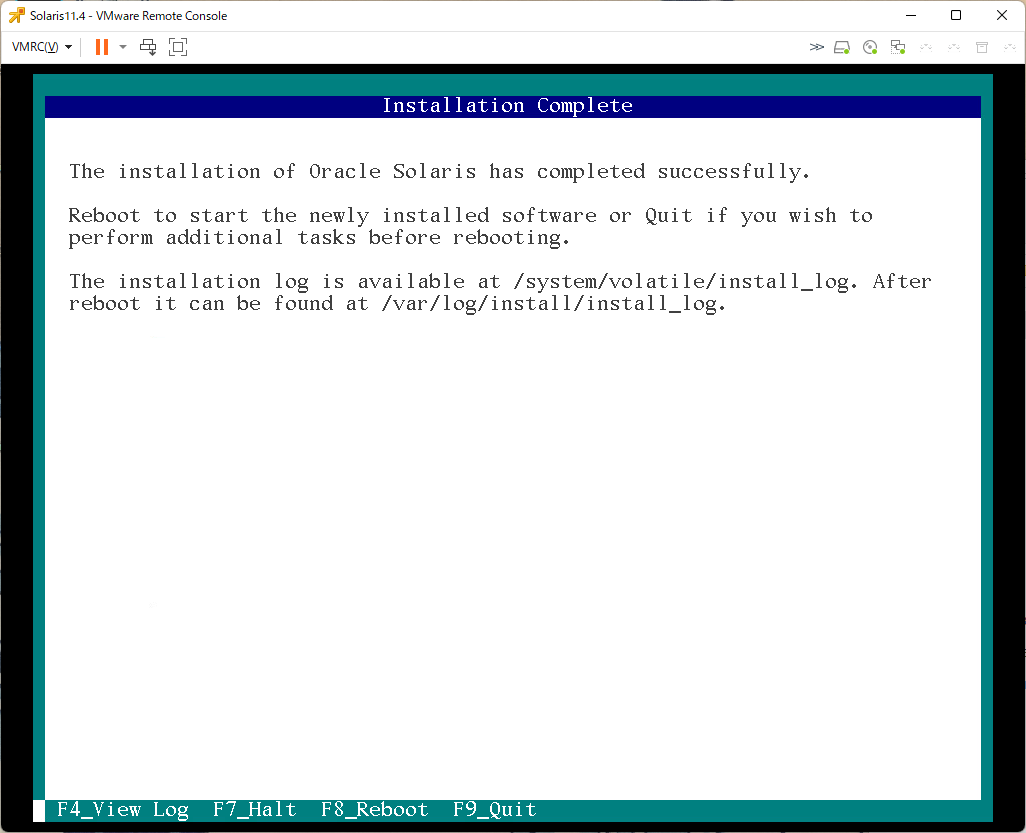This screenshot has height=833, width=1026.
Task: Maximize the VMware Remote Console window
Action: tap(956, 15)
